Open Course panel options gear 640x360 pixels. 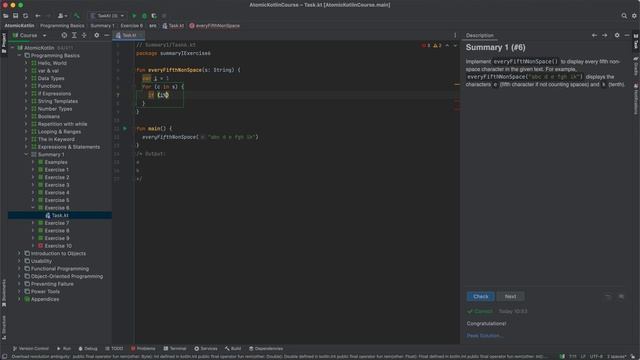point(97,36)
